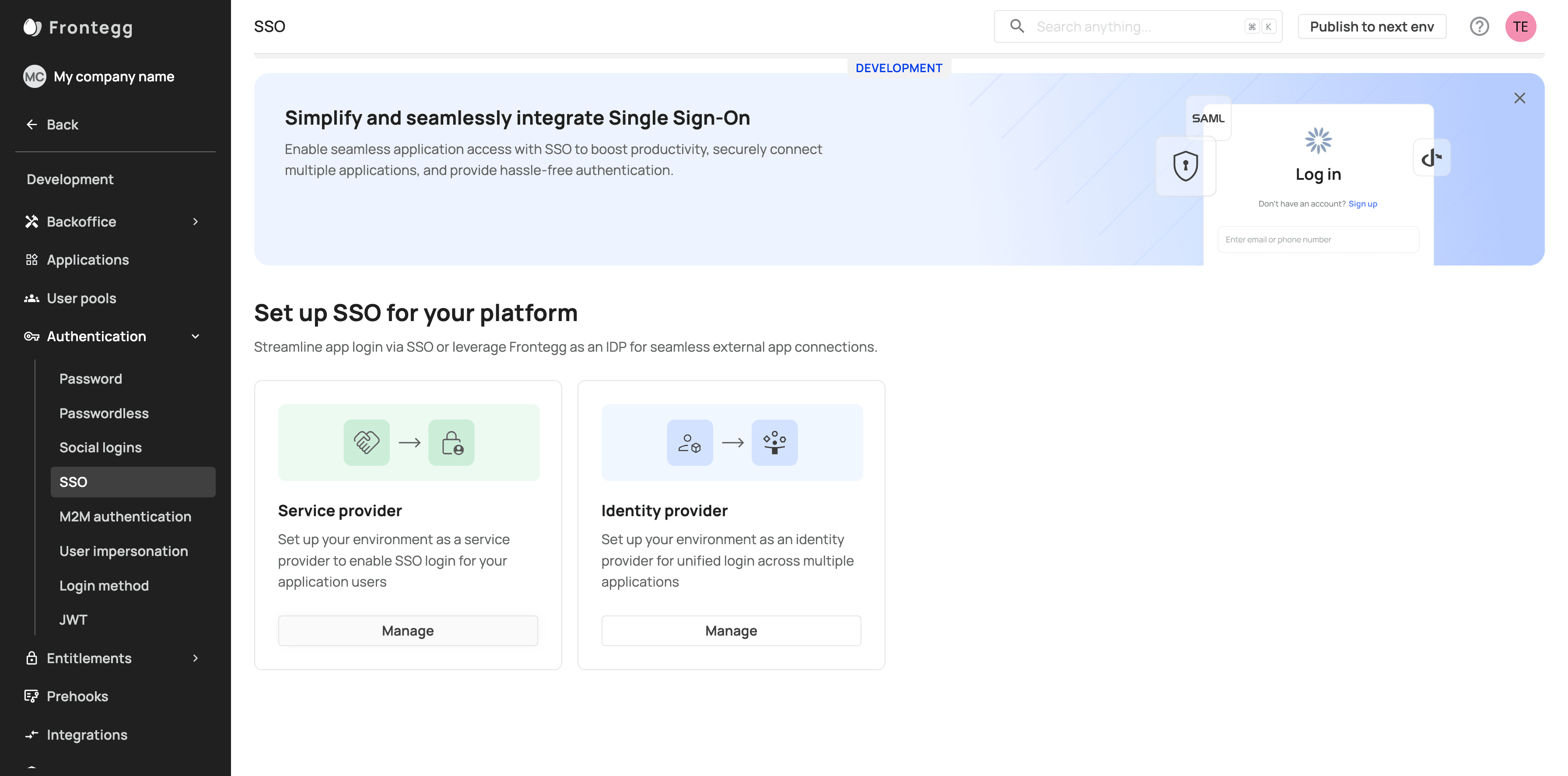Image resolution: width=1568 pixels, height=776 pixels.
Task: Click the shield icon in the banner
Action: [1186, 165]
